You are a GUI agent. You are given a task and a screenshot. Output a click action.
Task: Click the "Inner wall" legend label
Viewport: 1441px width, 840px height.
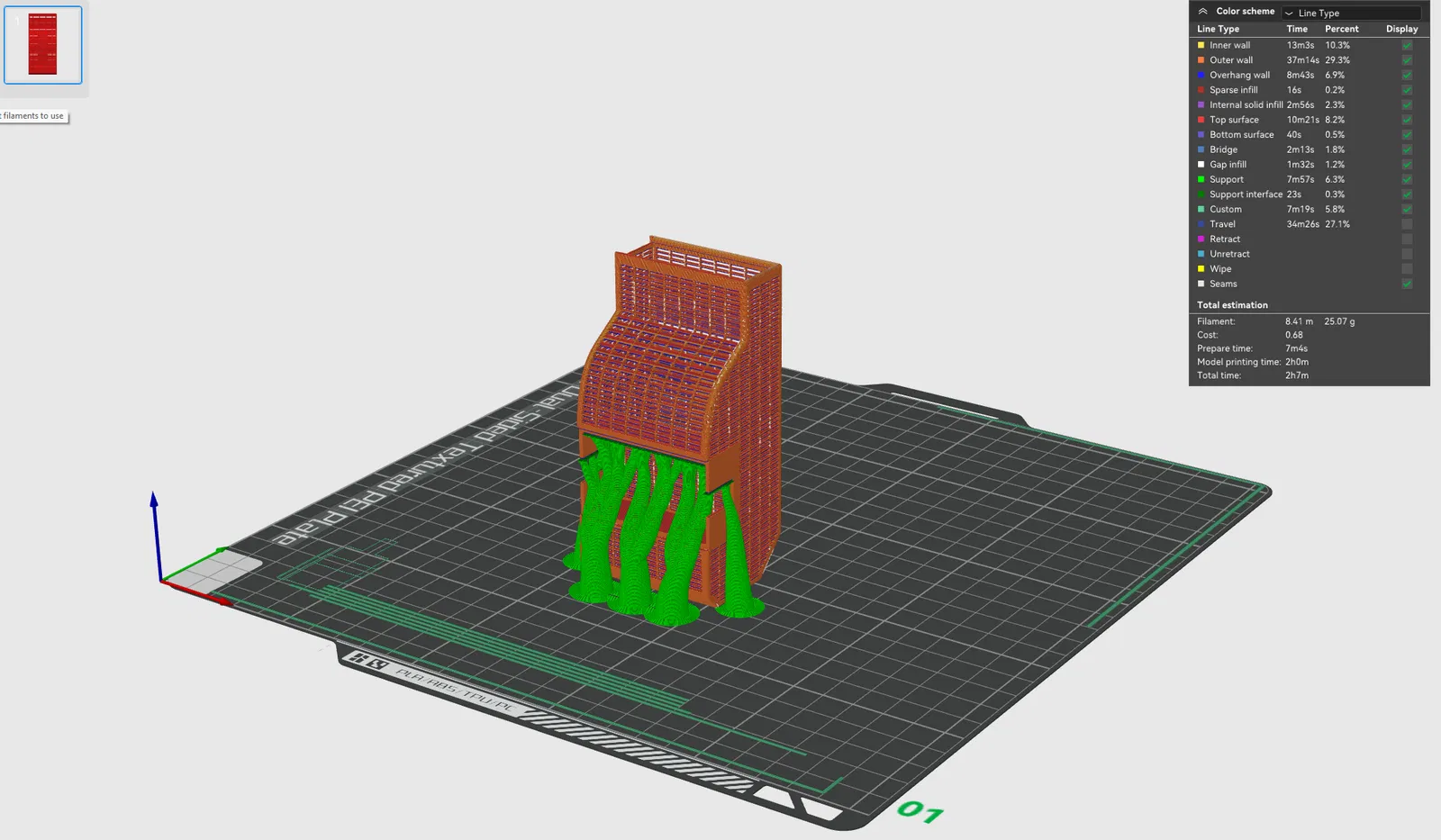point(1229,45)
